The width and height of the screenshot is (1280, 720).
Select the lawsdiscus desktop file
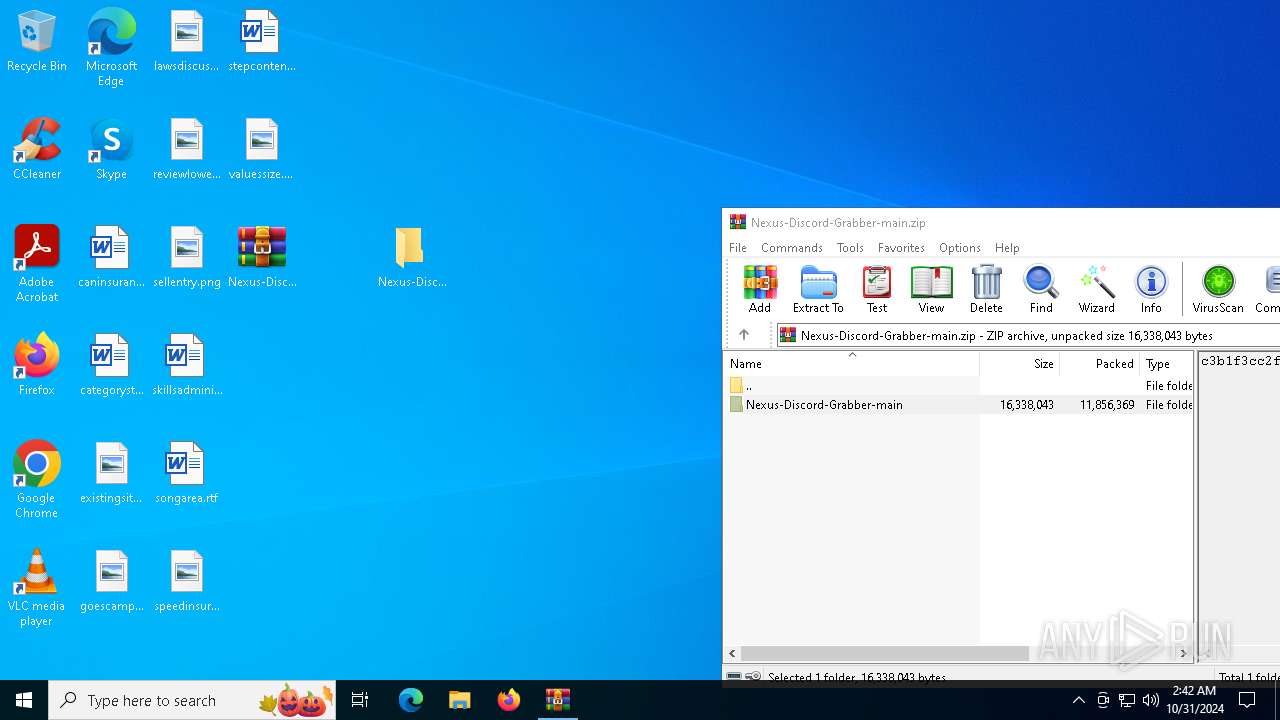coord(187,40)
